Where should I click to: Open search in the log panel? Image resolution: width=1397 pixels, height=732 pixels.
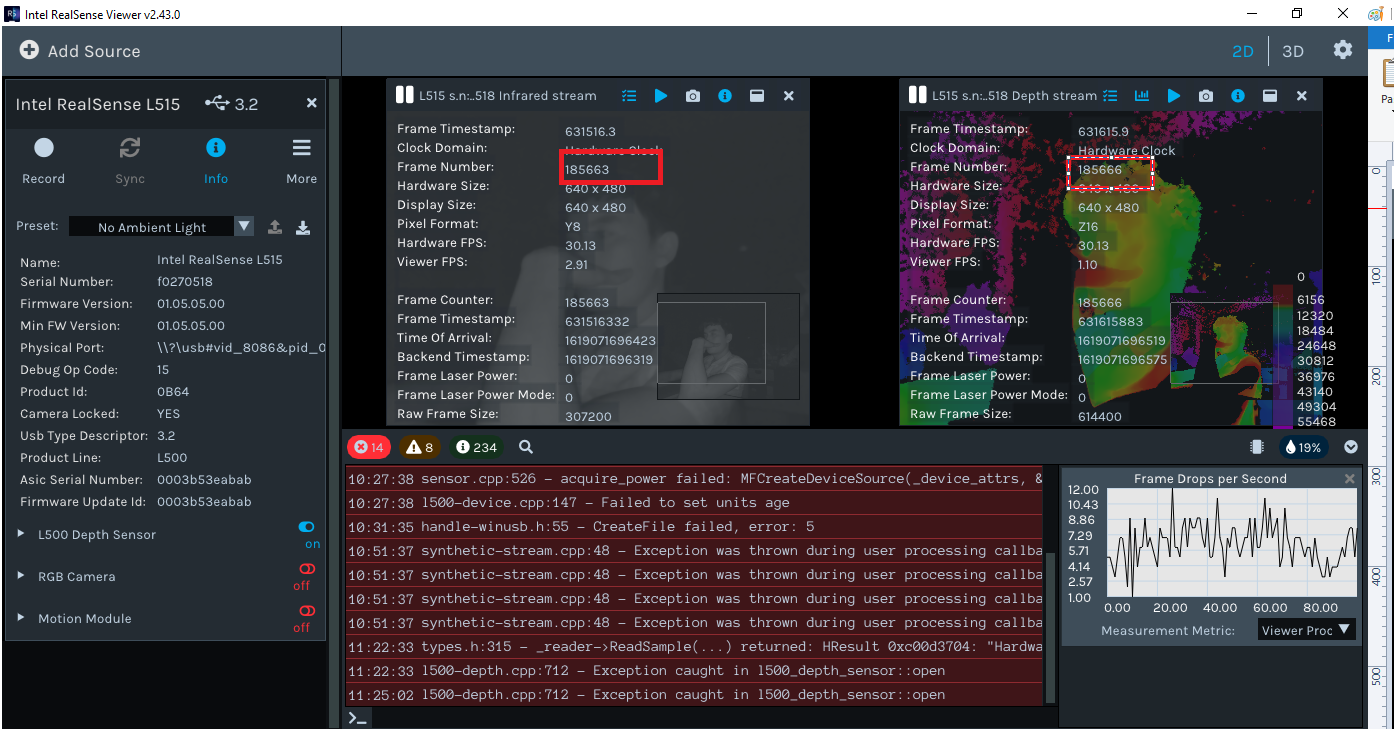click(x=525, y=447)
